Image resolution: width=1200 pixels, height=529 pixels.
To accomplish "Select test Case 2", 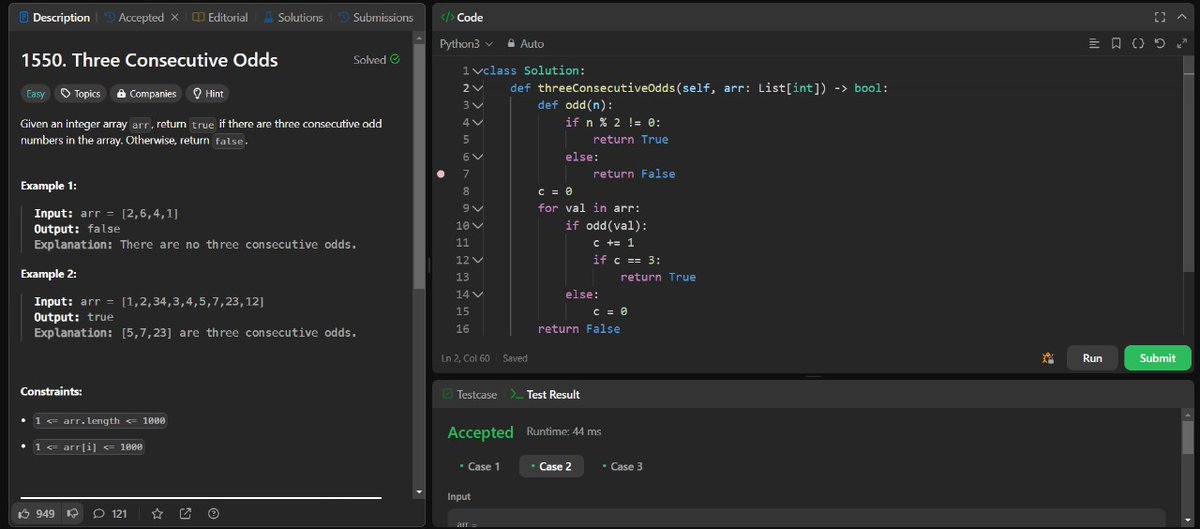I will [x=551, y=466].
